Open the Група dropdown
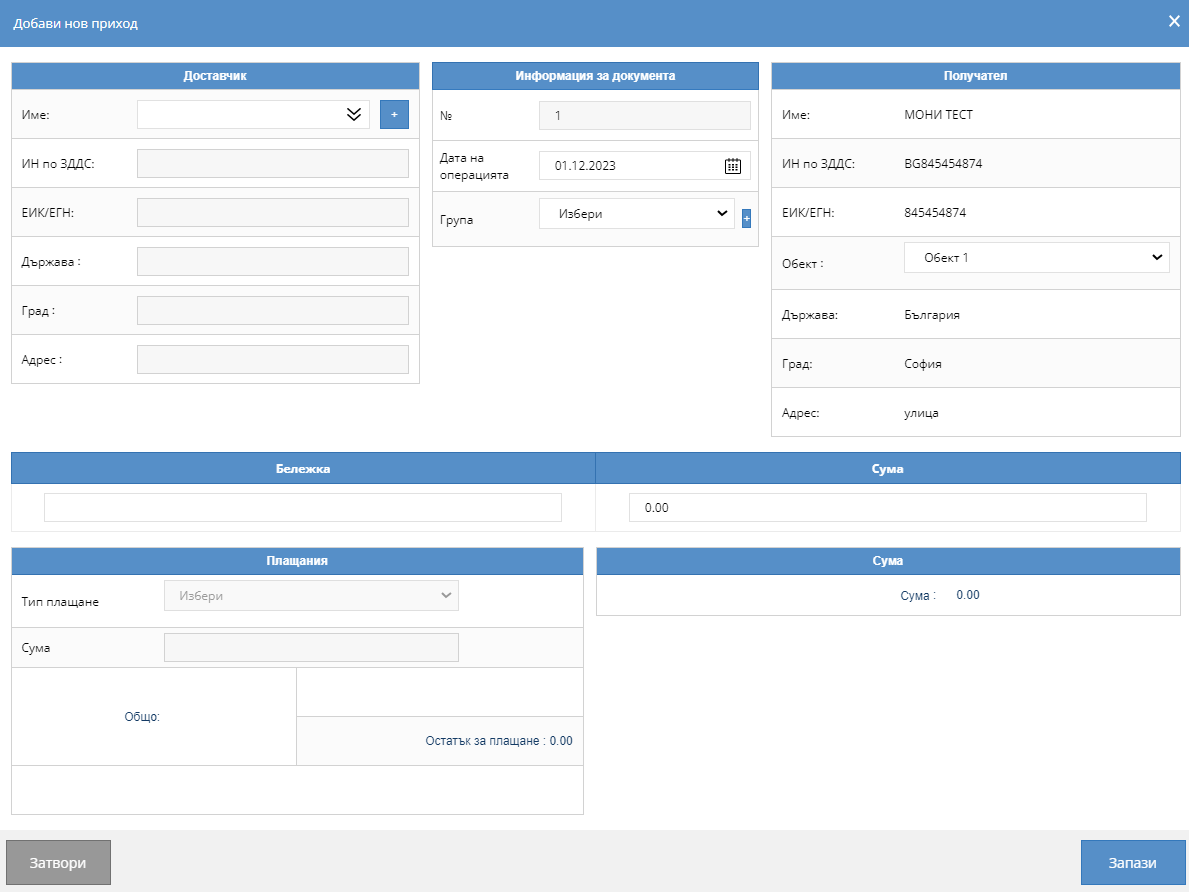Viewport: 1189px width, 892px height. tap(637, 214)
